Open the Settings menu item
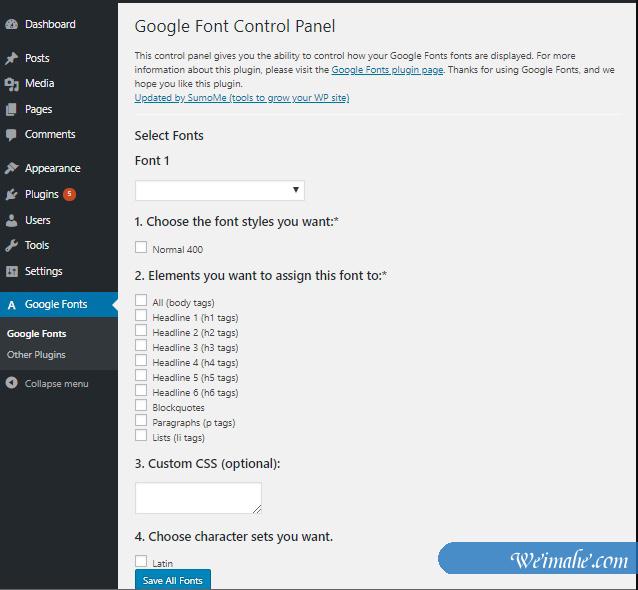Image resolution: width=638 pixels, height=590 pixels. click(x=43, y=271)
